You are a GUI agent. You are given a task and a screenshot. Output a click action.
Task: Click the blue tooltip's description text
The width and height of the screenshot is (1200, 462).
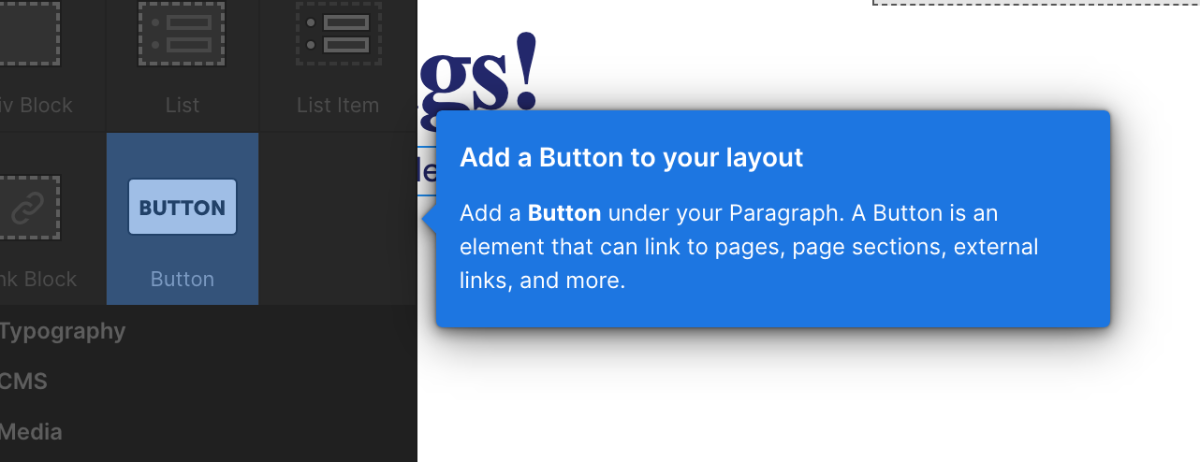click(x=748, y=247)
